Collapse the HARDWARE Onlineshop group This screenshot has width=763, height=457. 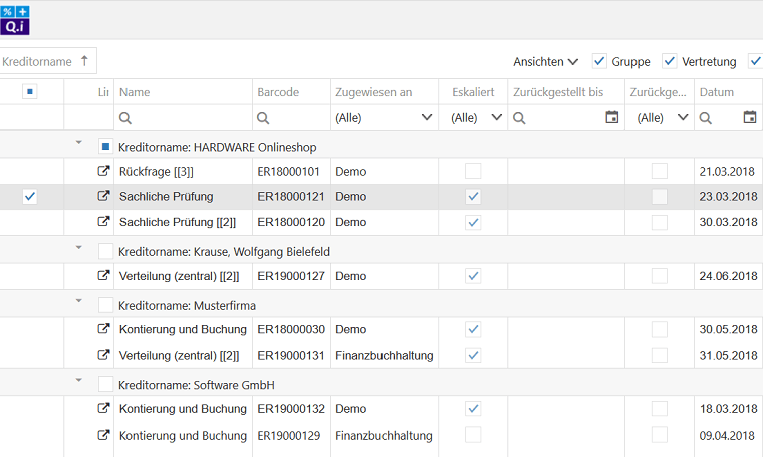[x=79, y=143]
